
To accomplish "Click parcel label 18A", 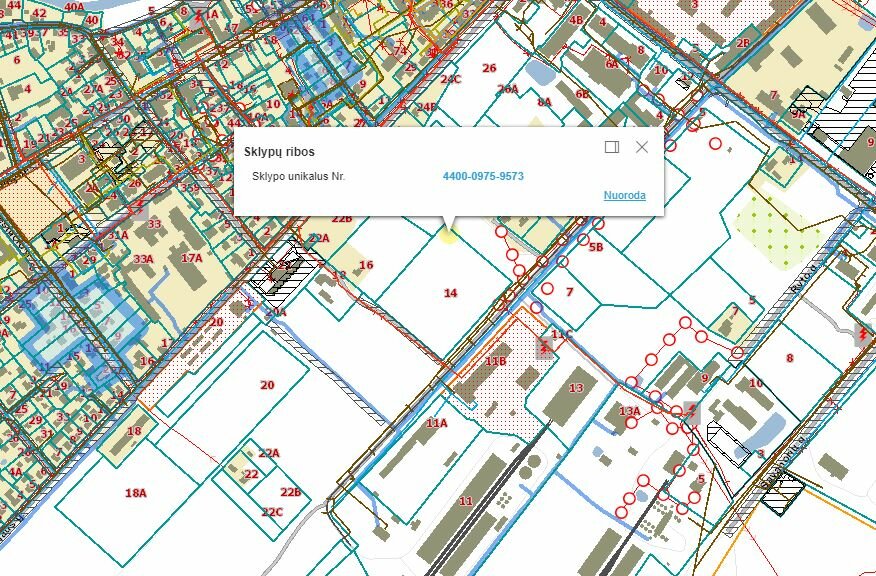I will point(136,493).
